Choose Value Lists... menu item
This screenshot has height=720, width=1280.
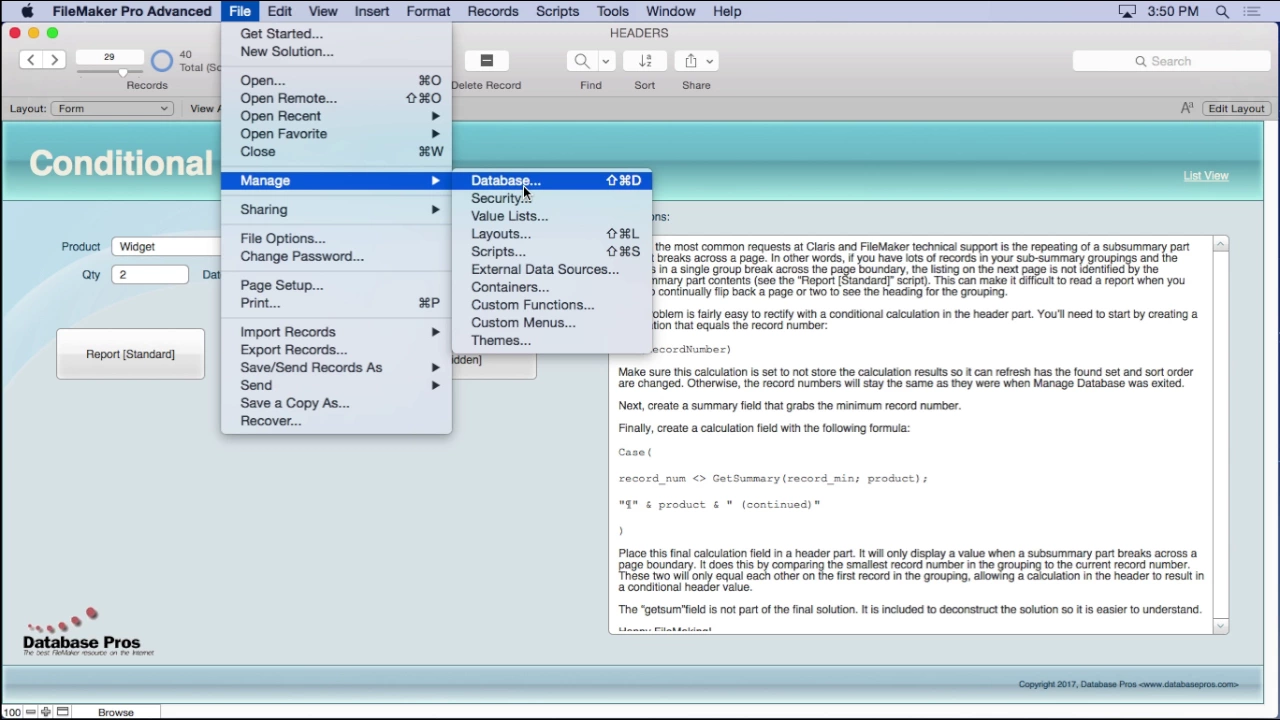click(x=552, y=216)
